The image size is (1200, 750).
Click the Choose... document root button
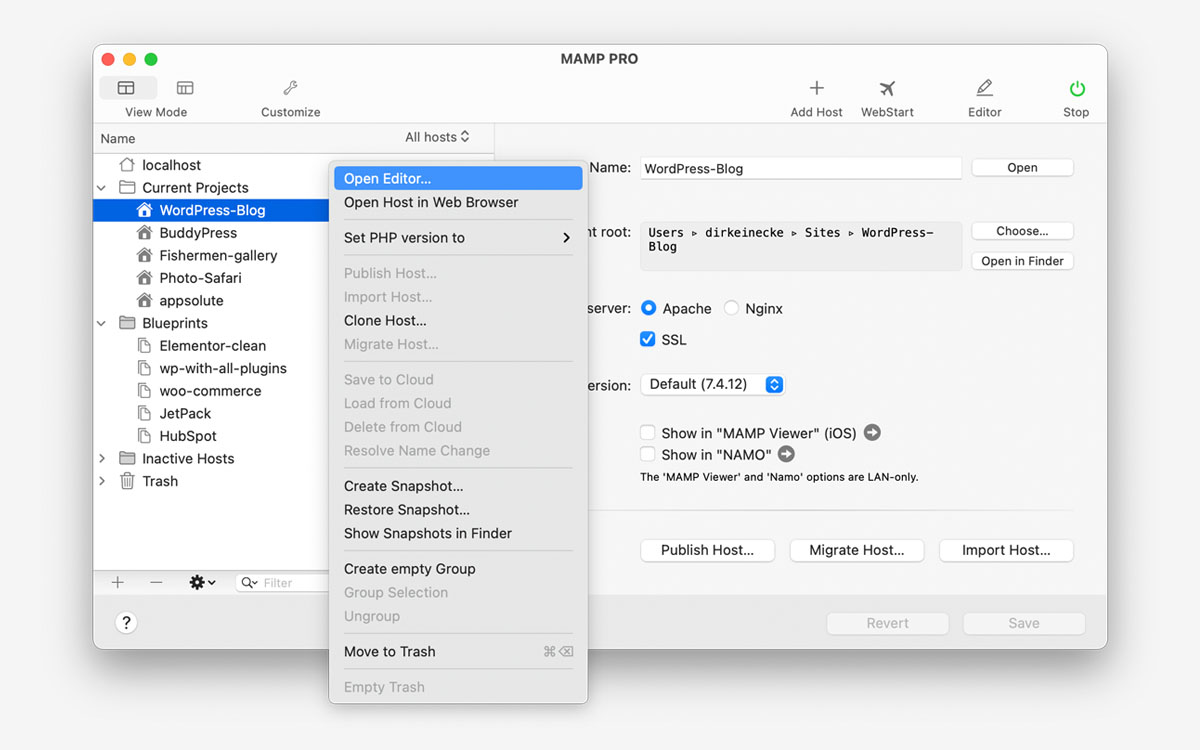(1022, 231)
